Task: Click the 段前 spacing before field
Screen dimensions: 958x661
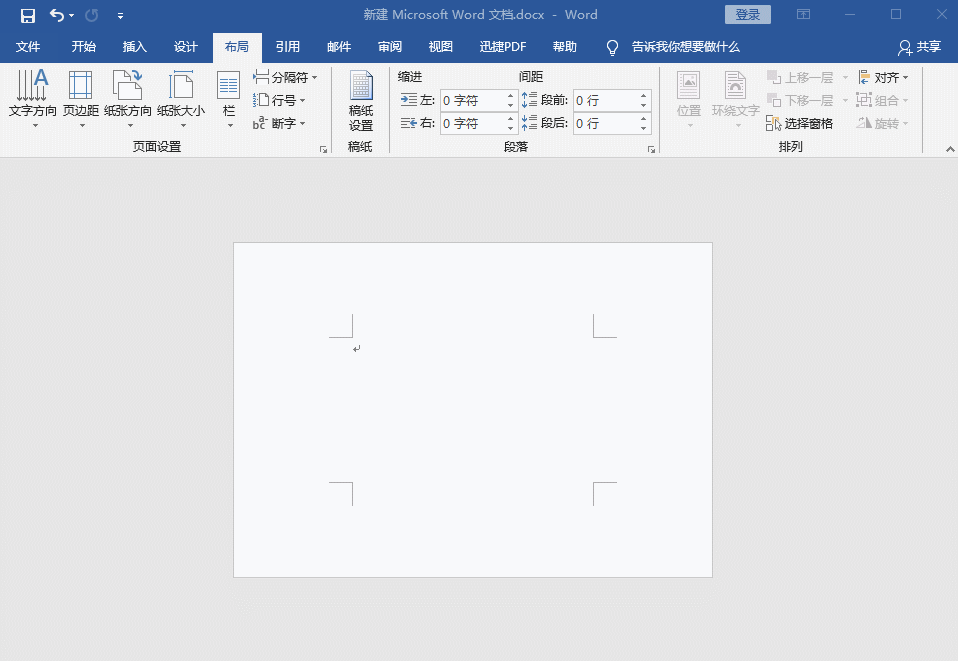Action: point(605,101)
